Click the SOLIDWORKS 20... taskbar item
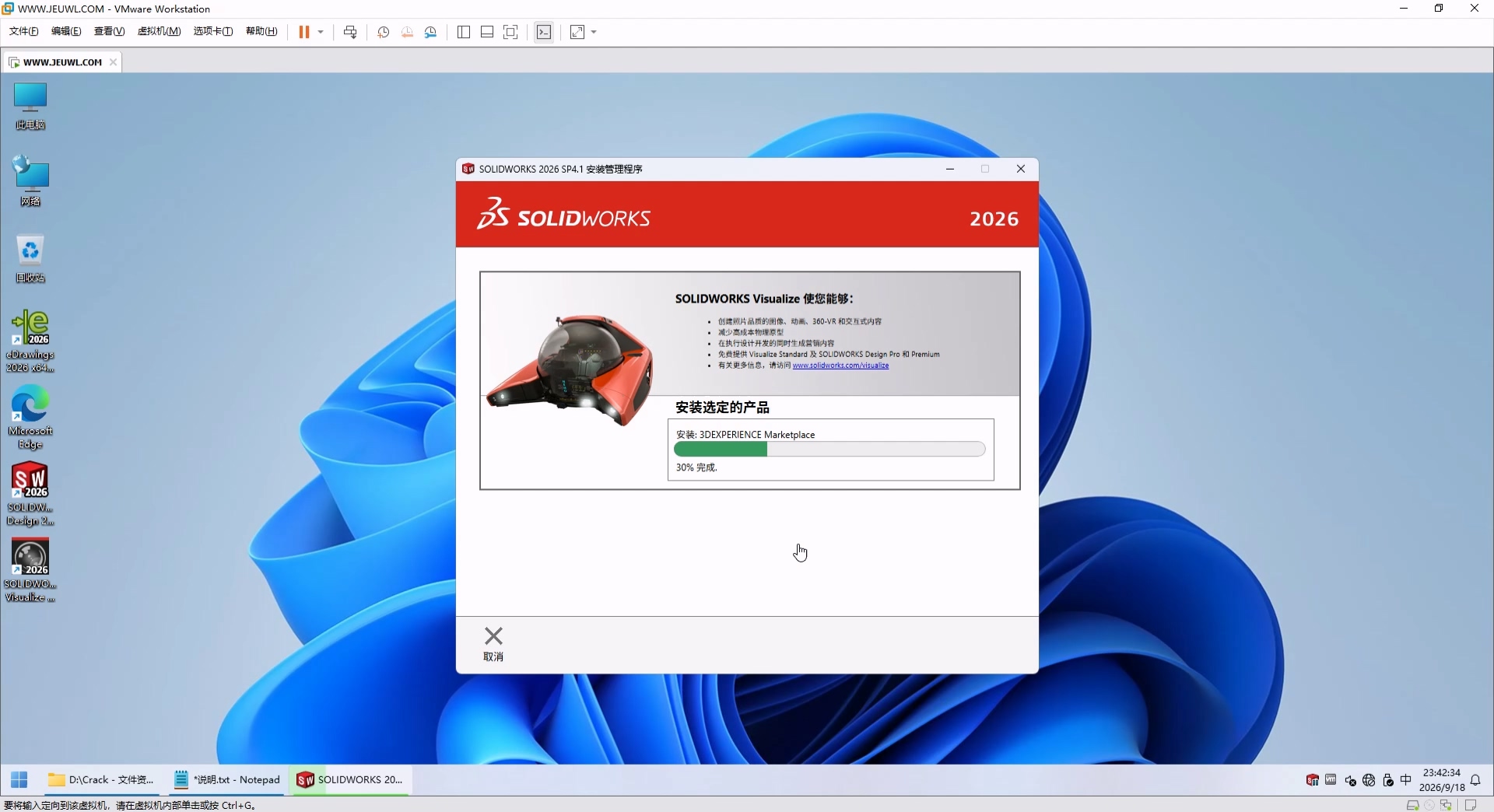1494x812 pixels. pyautogui.click(x=350, y=779)
